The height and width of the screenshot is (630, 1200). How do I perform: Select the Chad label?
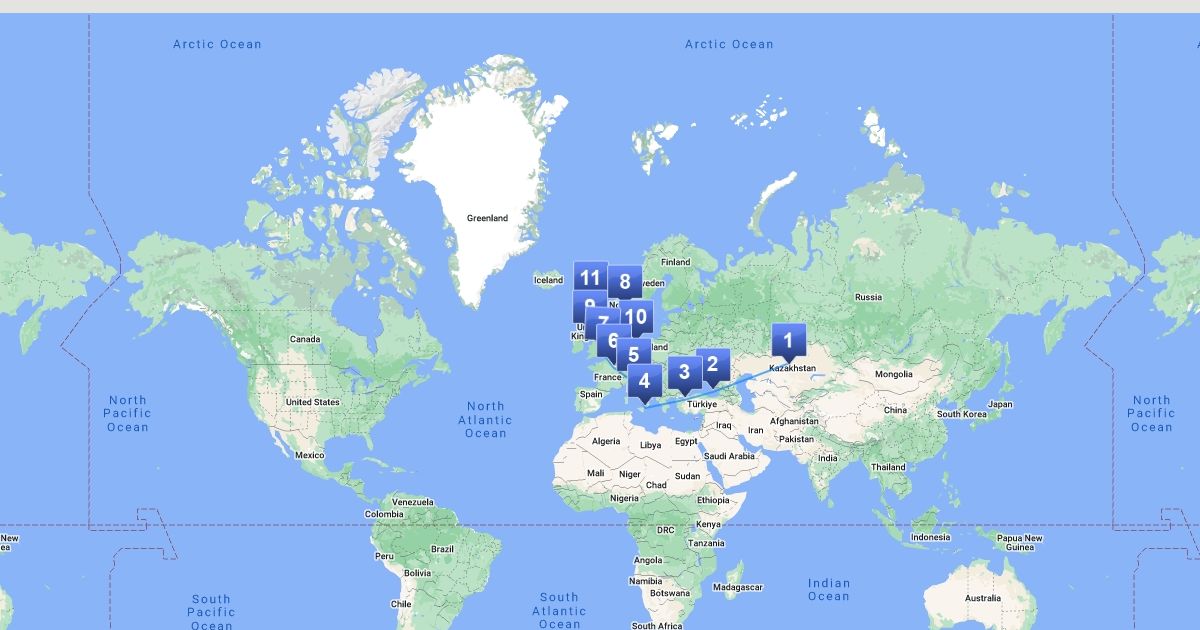point(656,485)
